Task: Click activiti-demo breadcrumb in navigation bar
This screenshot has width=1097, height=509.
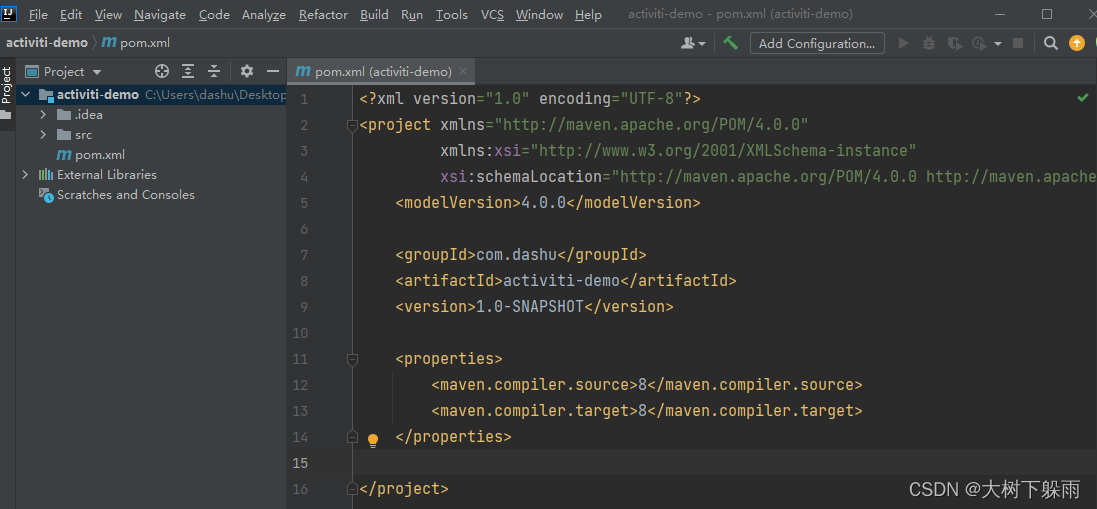Action: tap(47, 43)
